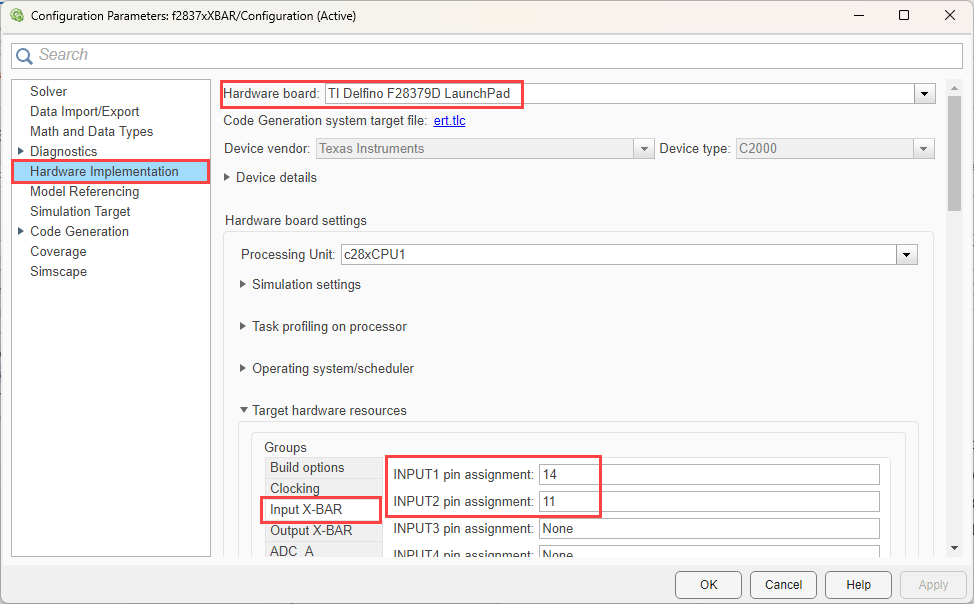
Task: Open the Device vendor dropdown
Action: [644, 149]
